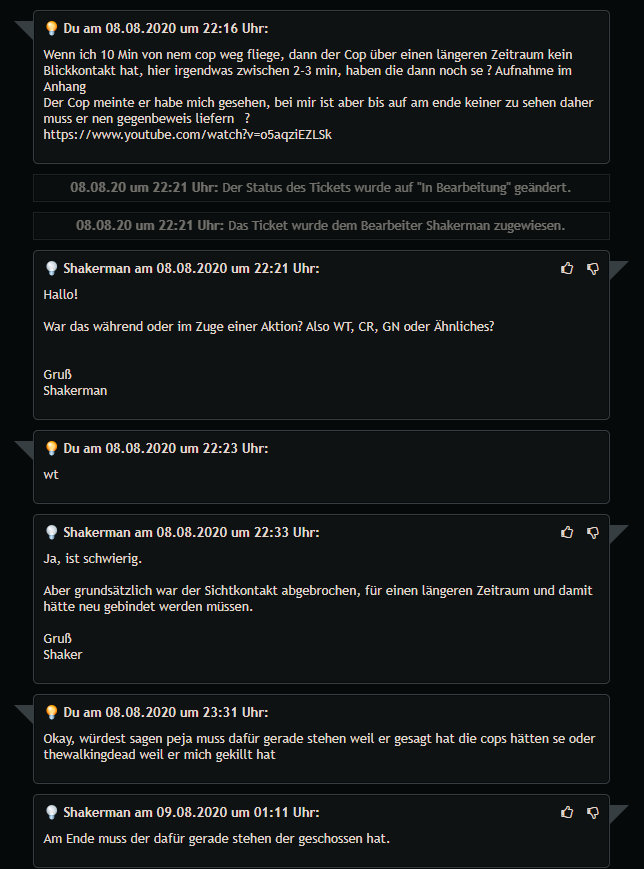Click the lightbulb icon beside Shakerman 01:11
The image size is (644, 869).
click(52, 812)
